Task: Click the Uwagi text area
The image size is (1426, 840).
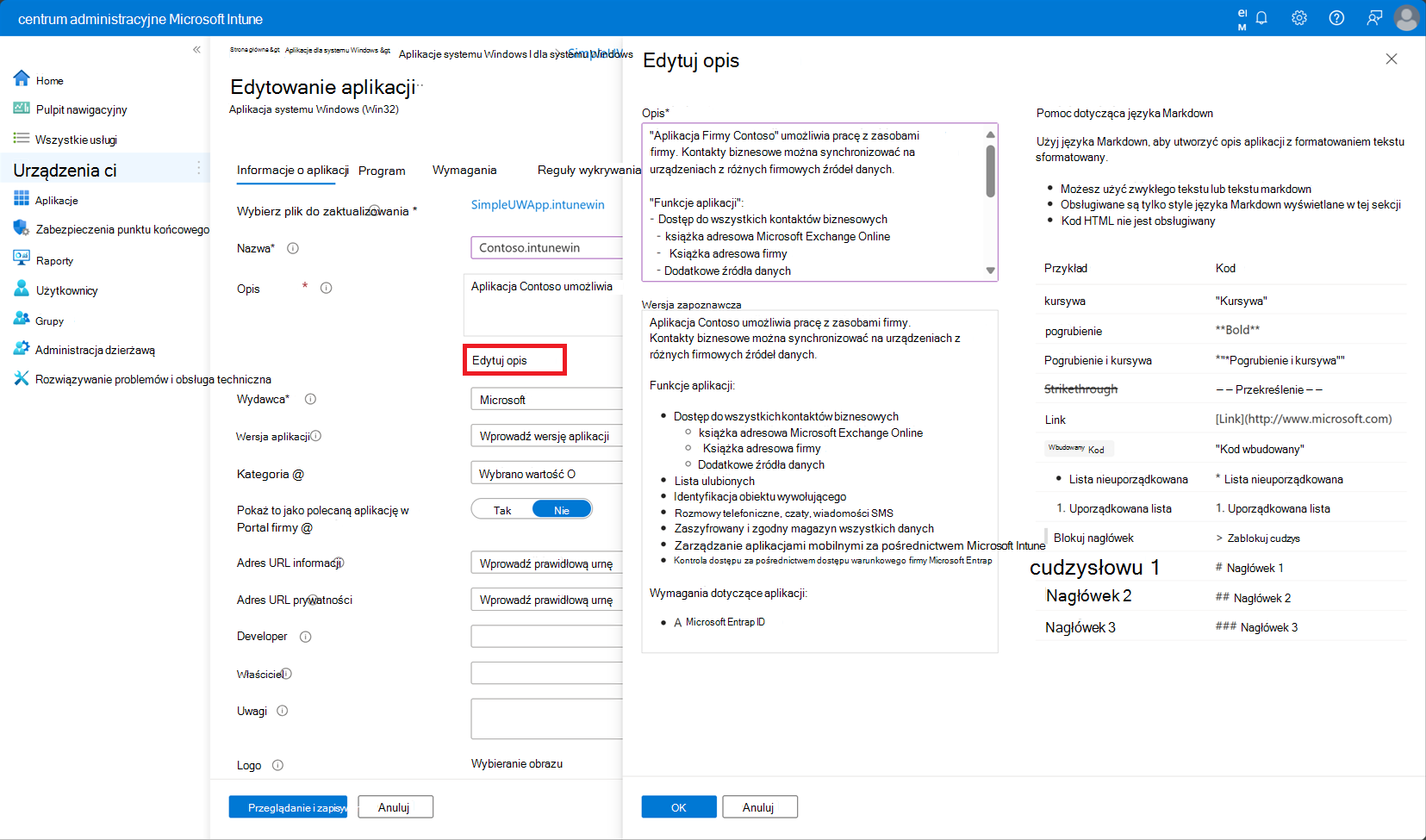Action: pyautogui.click(x=546, y=719)
